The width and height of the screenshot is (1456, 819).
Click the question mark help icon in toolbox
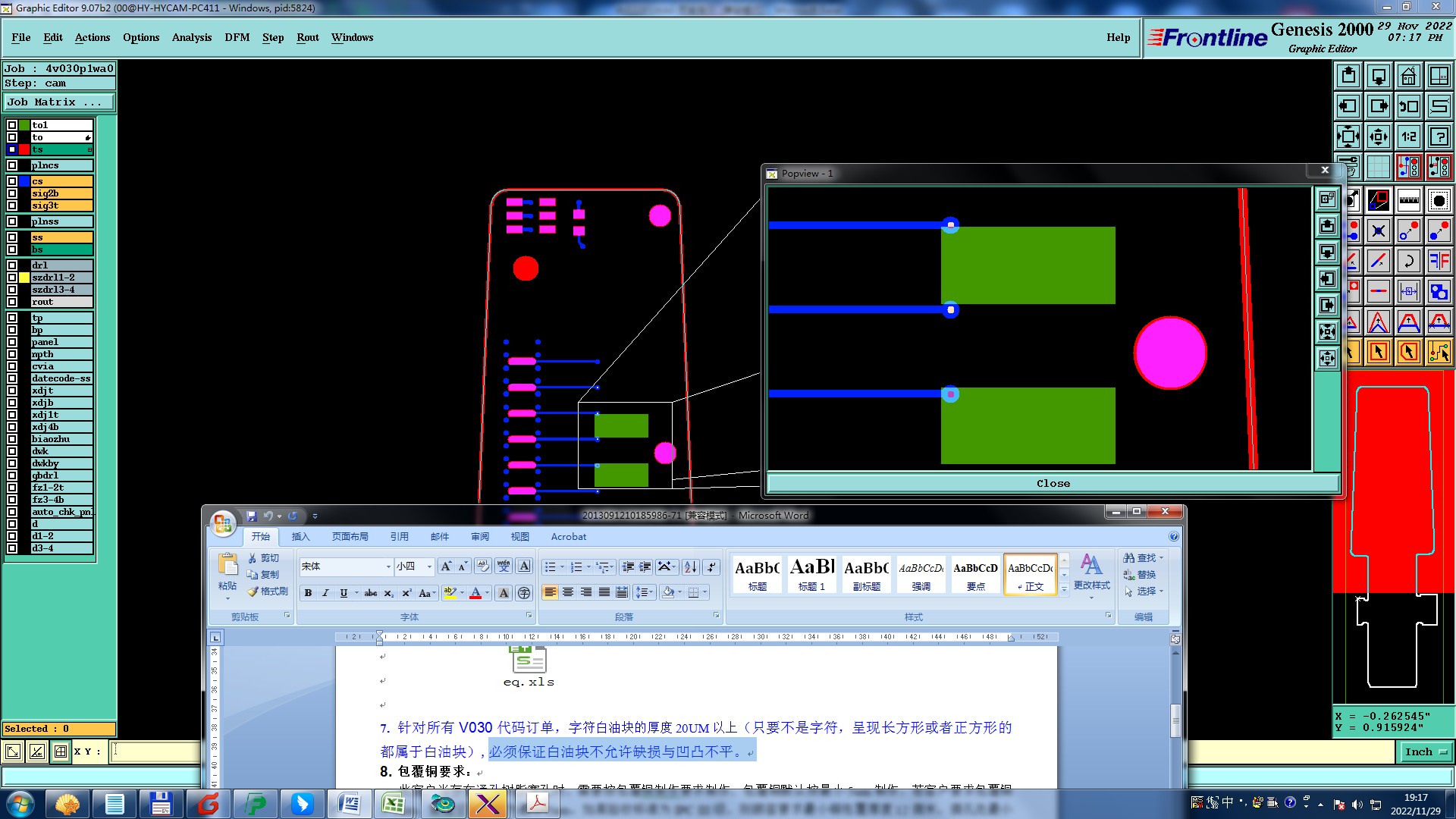[x=1439, y=136]
